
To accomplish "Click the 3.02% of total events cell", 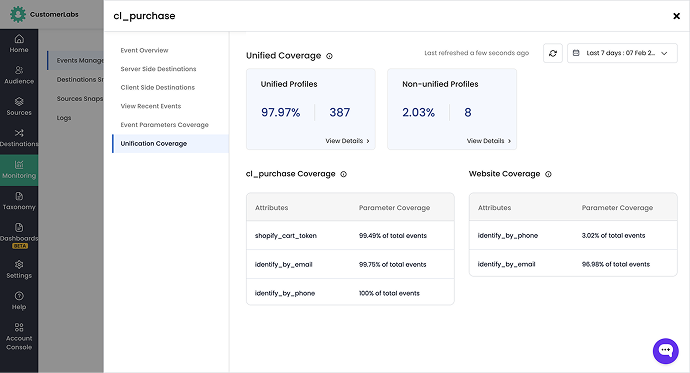I will (613, 236).
